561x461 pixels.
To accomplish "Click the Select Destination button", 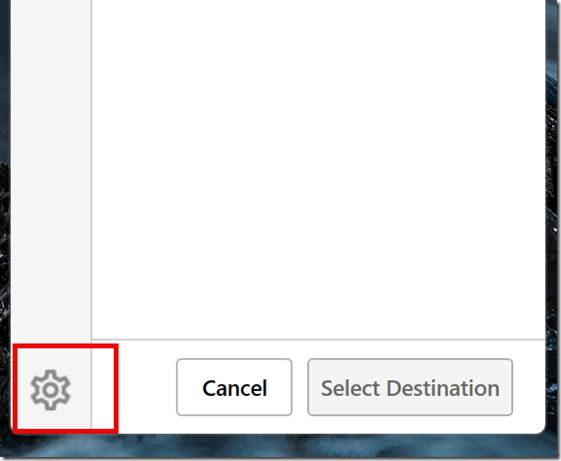I will tap(410, 387).
